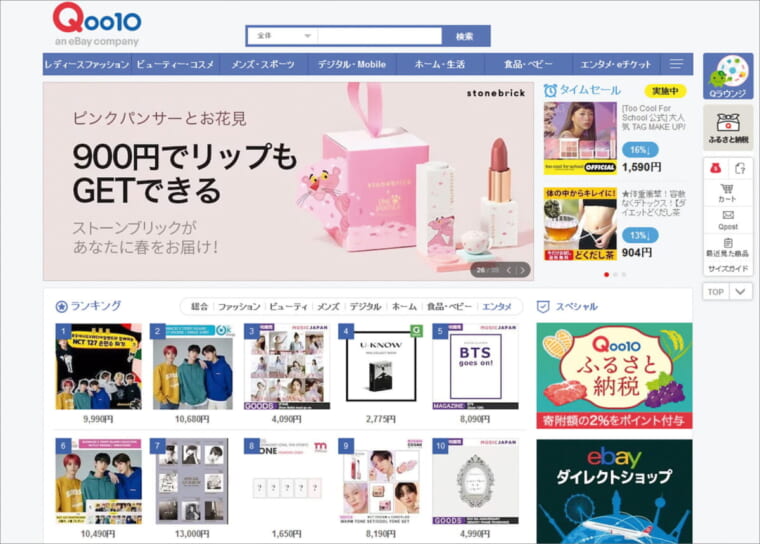Click into the search text field

point(380,36)
